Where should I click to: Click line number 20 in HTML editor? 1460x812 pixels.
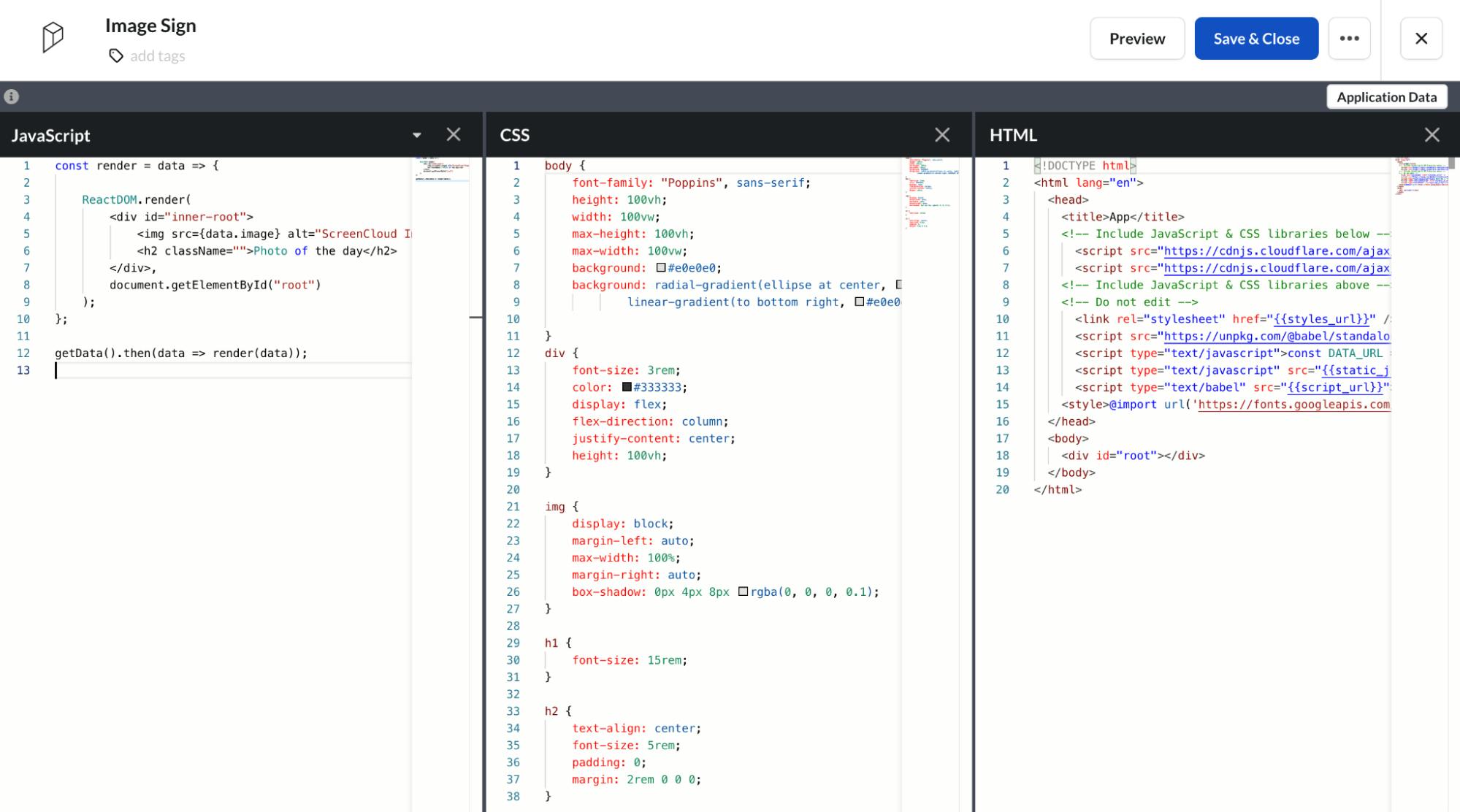[x=1002, y=490]
